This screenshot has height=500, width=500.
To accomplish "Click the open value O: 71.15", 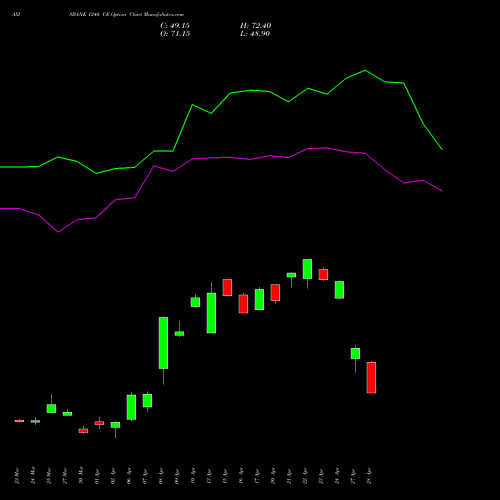I will pos(175,34).
